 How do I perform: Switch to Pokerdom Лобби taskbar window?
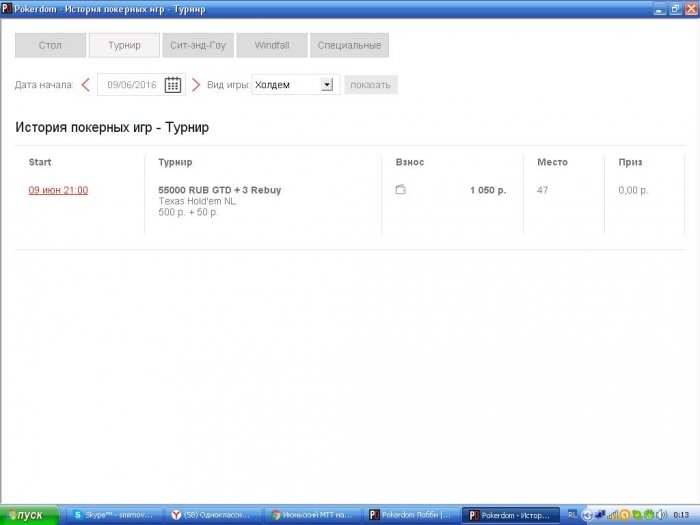pos(413,515)
